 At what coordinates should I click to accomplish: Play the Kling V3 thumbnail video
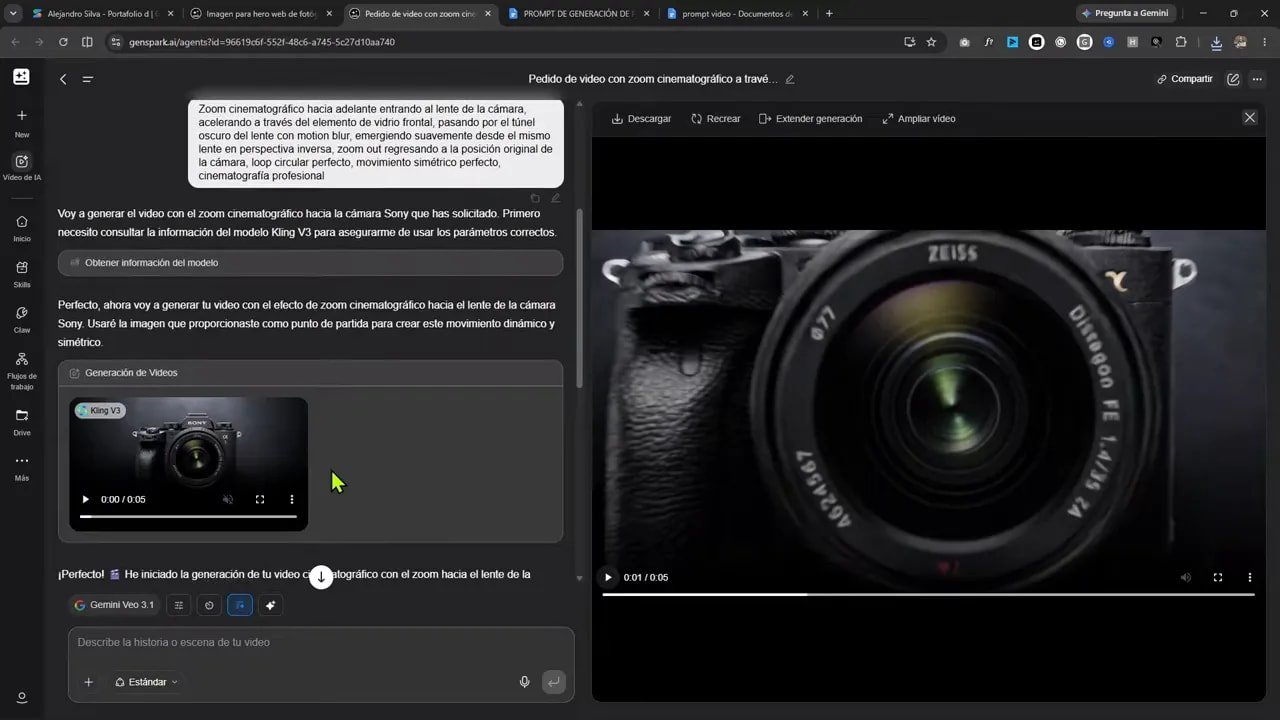85,499
